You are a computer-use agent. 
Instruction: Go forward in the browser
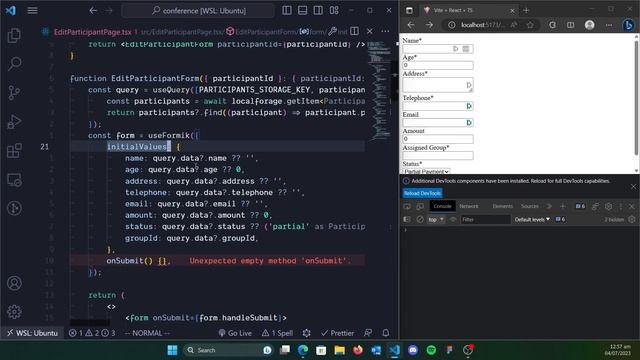point(429,25)
